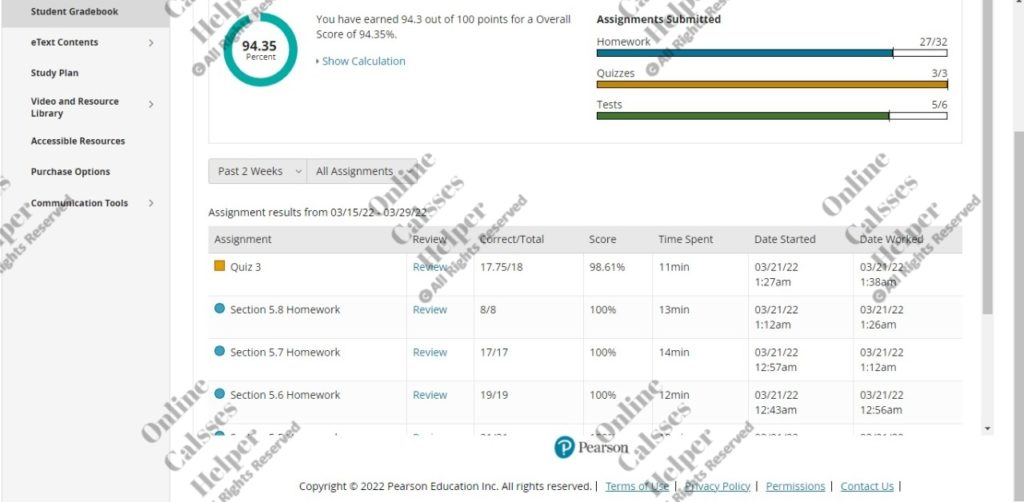Click the Section 5.7 Homework circle icon
Image resolution: width=1024 pixels, height=502 pixels.
(x=220, y=352)
